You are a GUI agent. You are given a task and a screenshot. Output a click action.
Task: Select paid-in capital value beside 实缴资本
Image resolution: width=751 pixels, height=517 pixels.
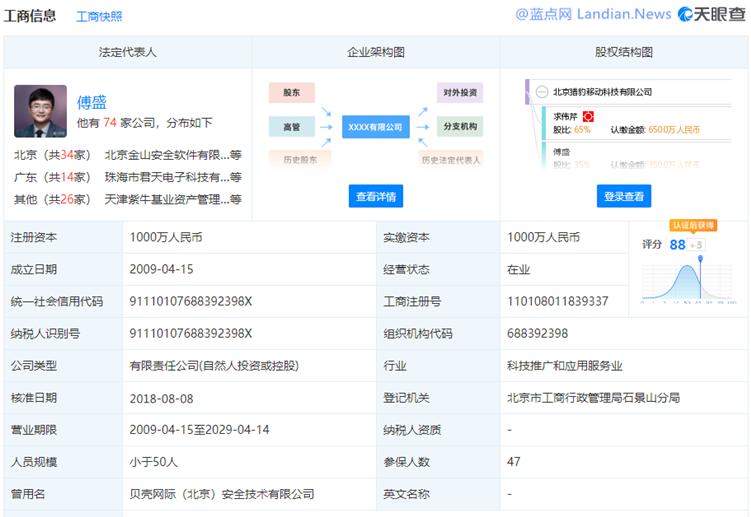pyautogui.click(x=543, y=237)
